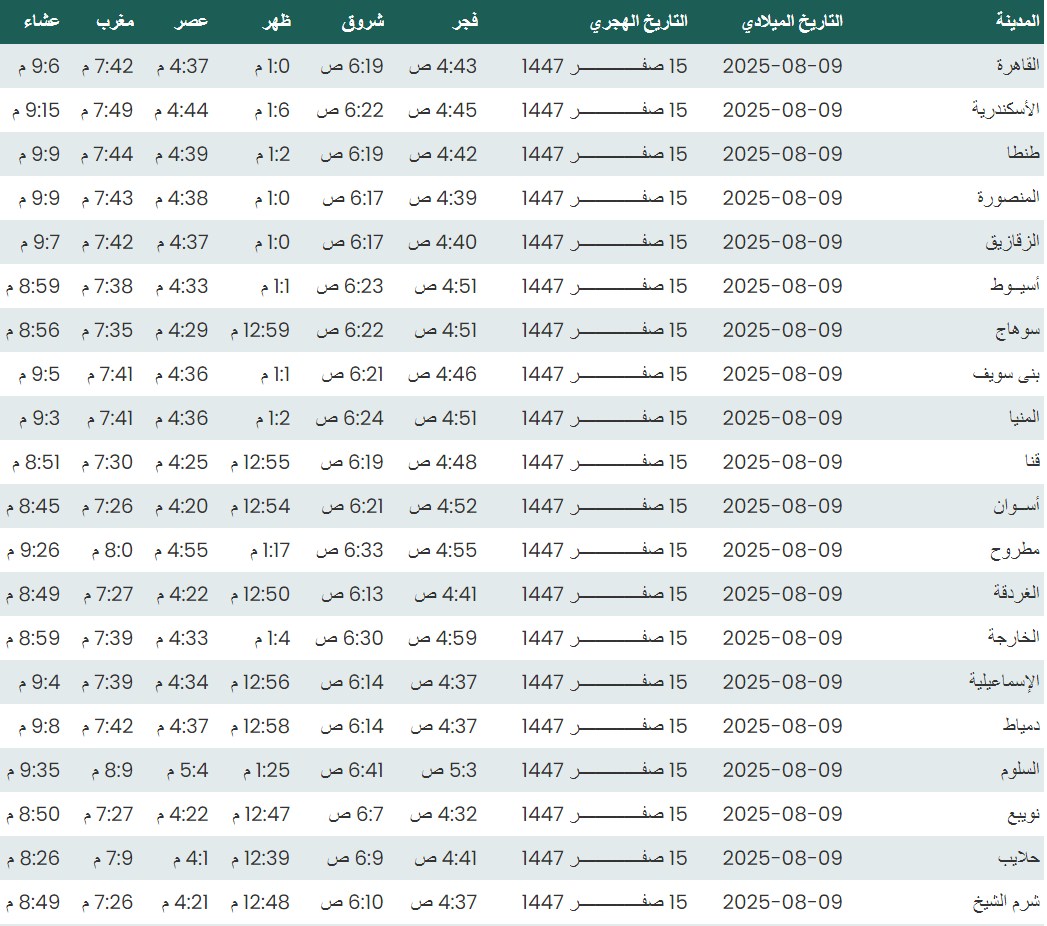Click the عصر column header
This screenshot has width=1047, height=926.
[x=193, y=21]
